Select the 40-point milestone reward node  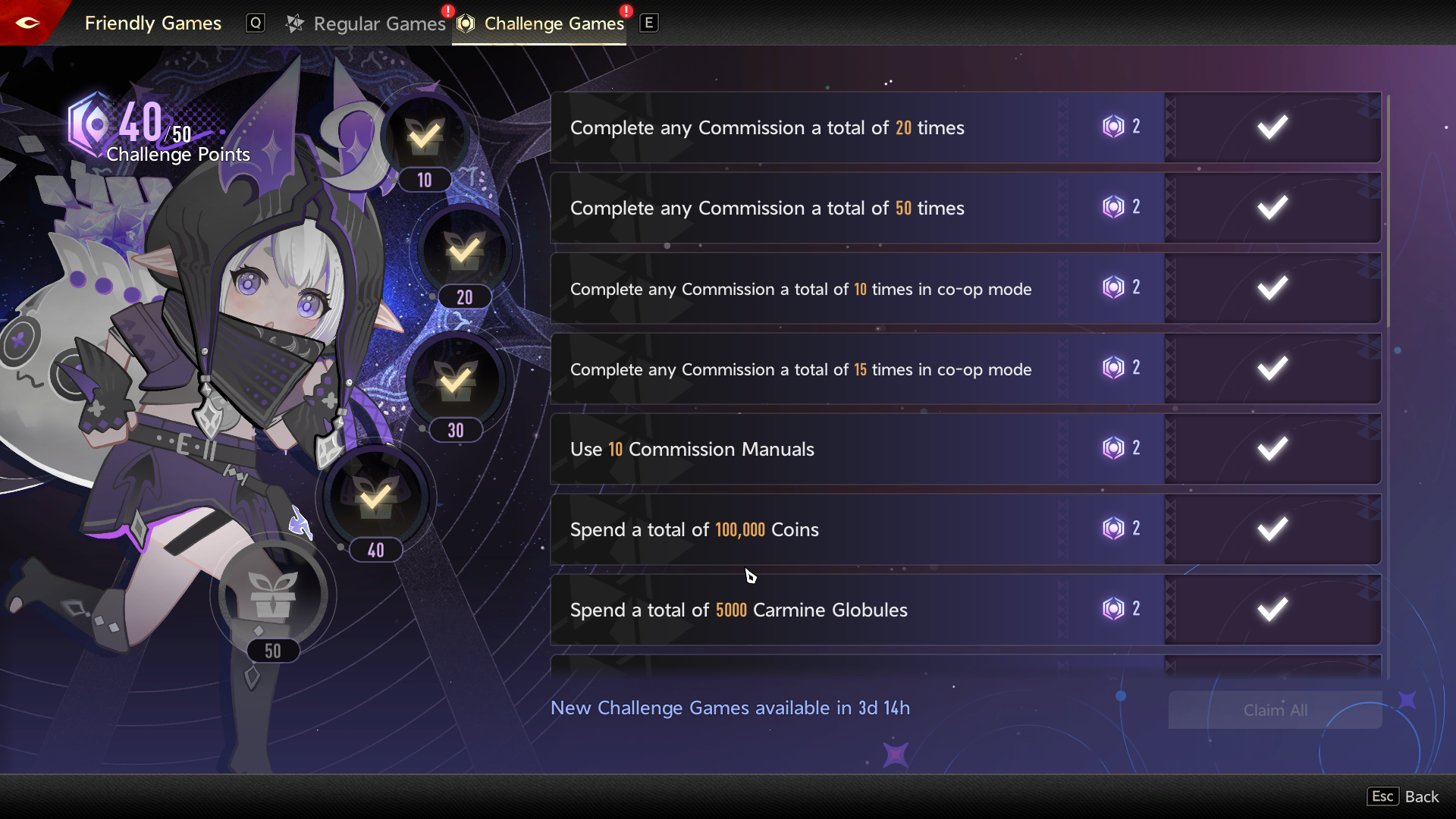tap(375, 497)
